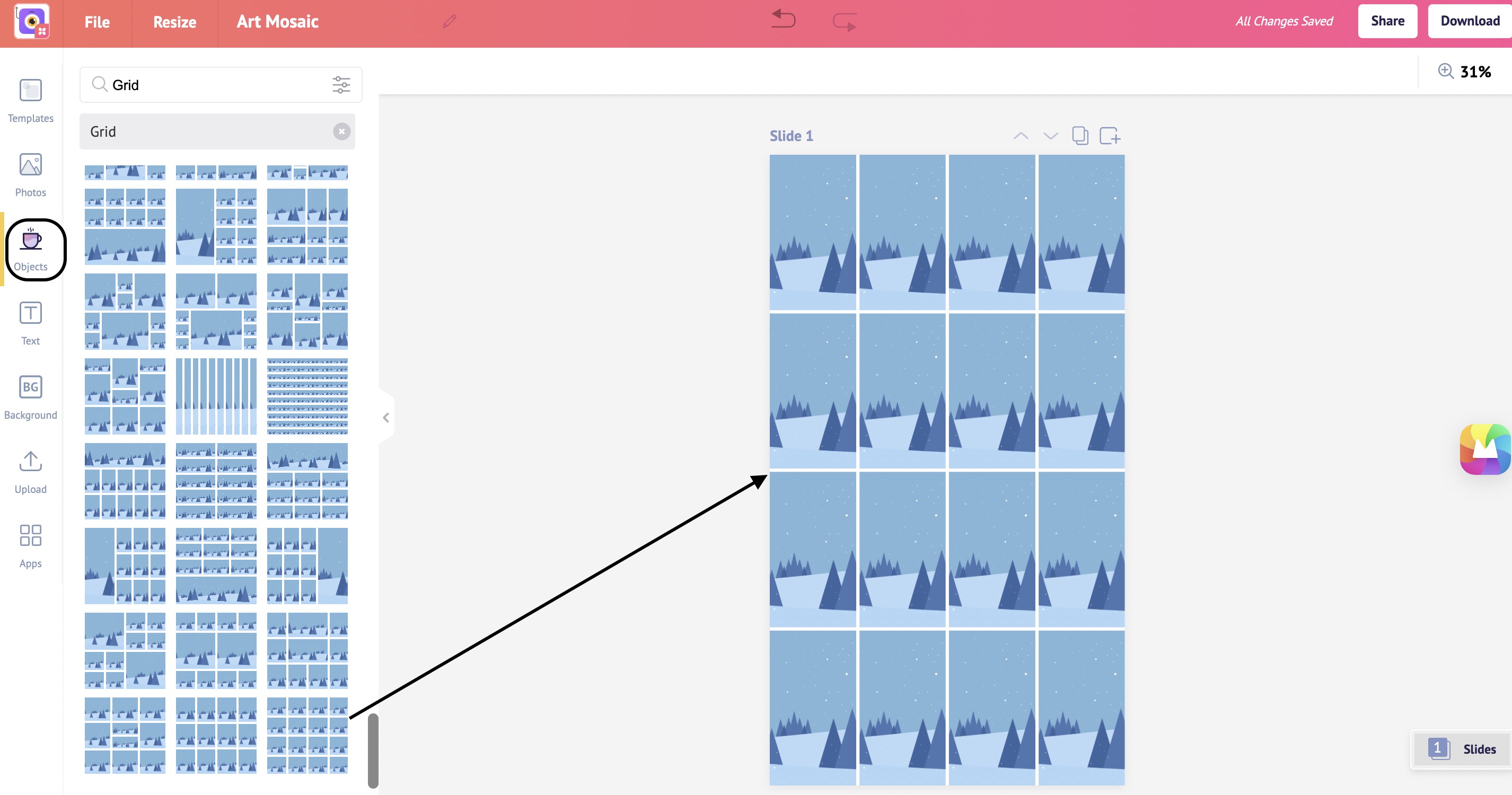This screenshot has width=1512, height=795.
Task: Expand the Slides panel view
Action: (x=1462, y=749)
